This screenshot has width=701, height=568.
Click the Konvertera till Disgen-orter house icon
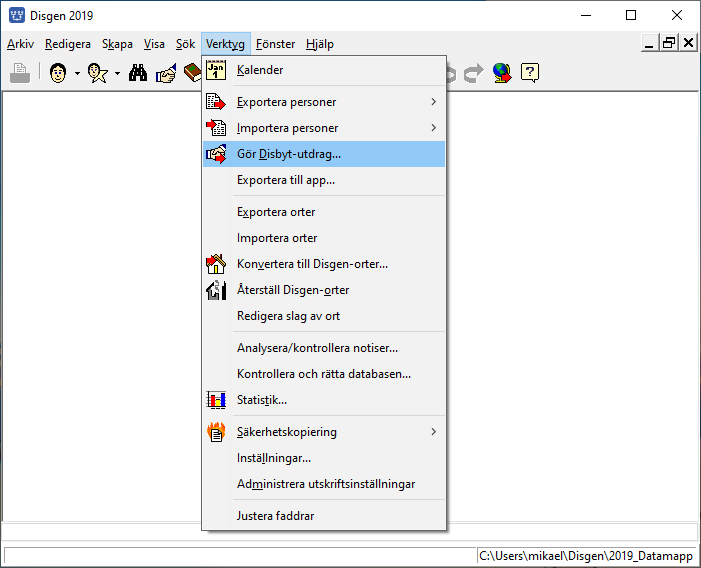coord(216,264)
